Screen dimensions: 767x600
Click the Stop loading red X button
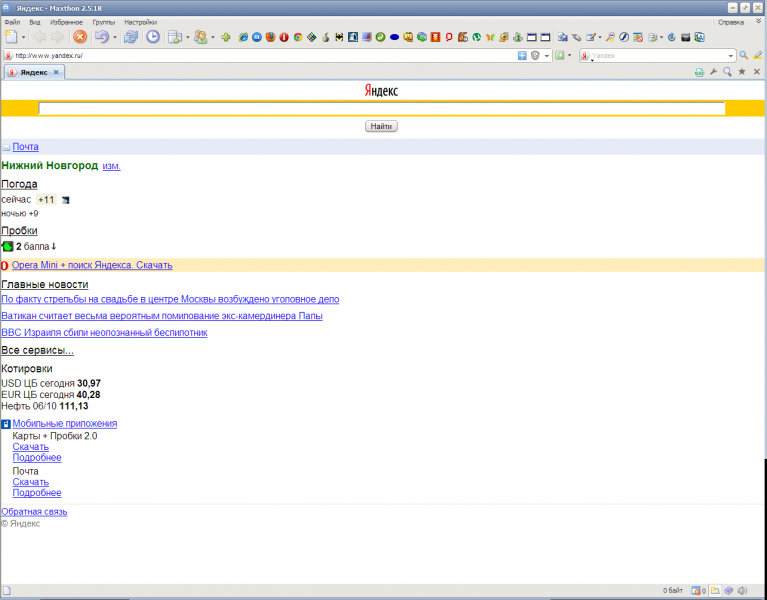80,37
